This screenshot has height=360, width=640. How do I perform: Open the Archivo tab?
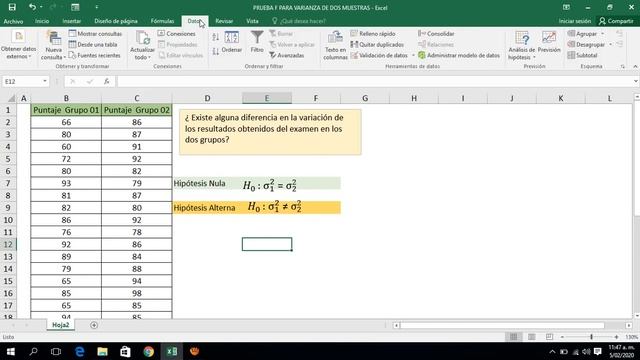click(13, 21)
